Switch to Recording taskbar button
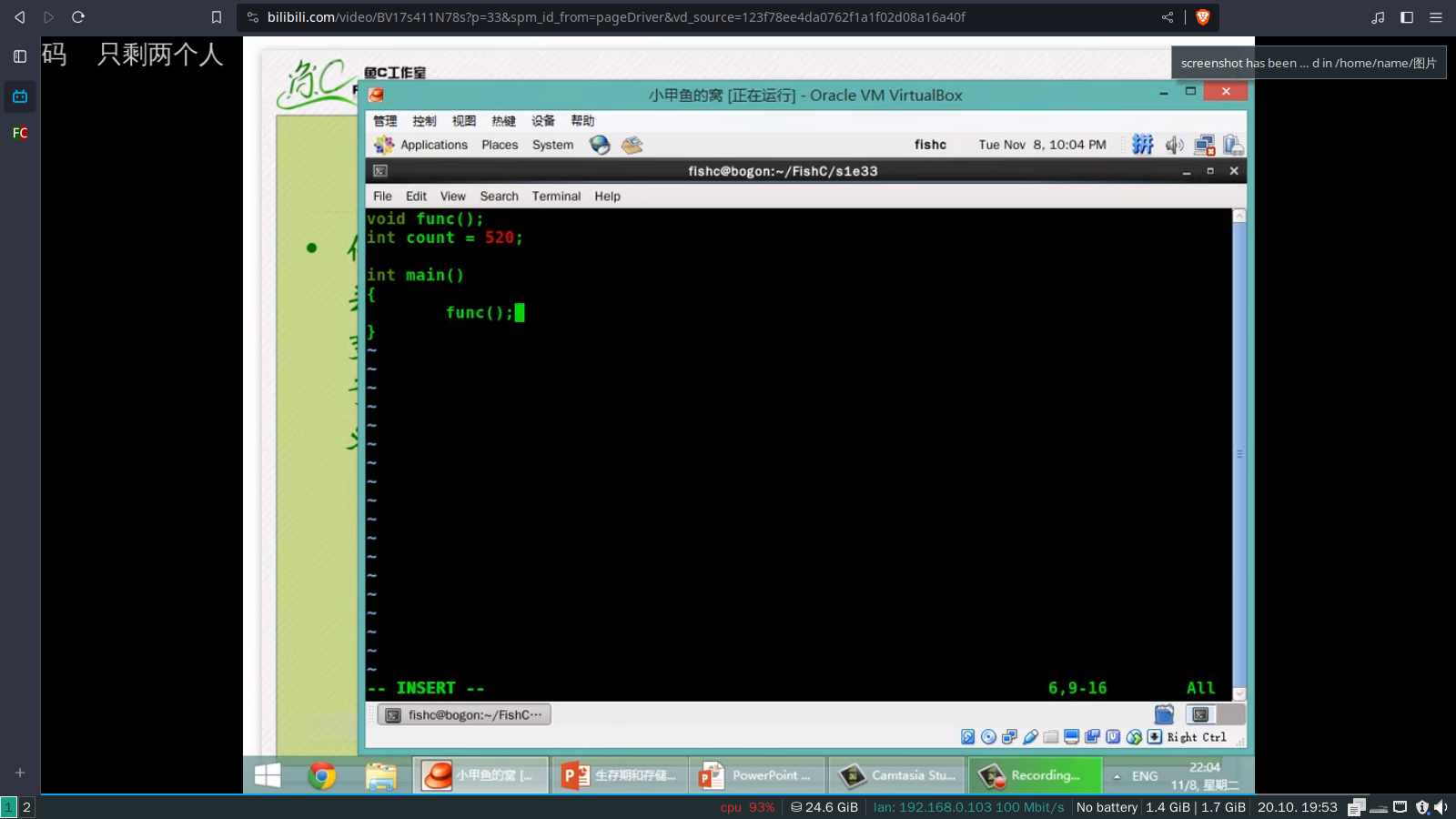 (1036, 775)
